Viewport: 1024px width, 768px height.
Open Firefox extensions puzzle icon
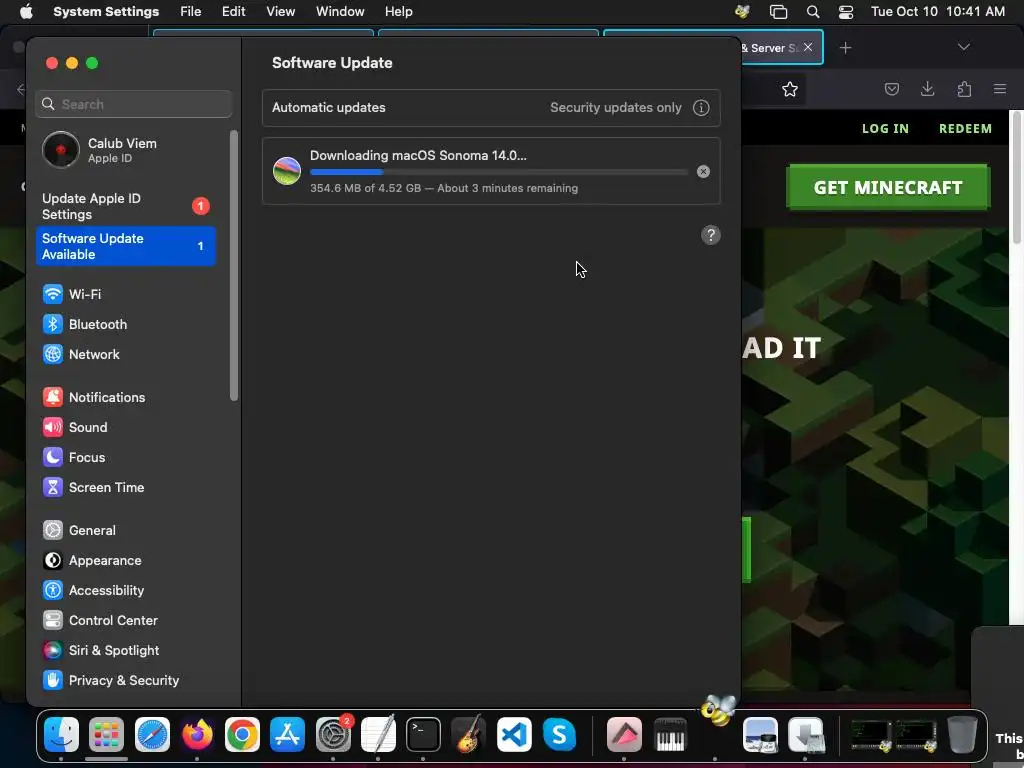964,89
